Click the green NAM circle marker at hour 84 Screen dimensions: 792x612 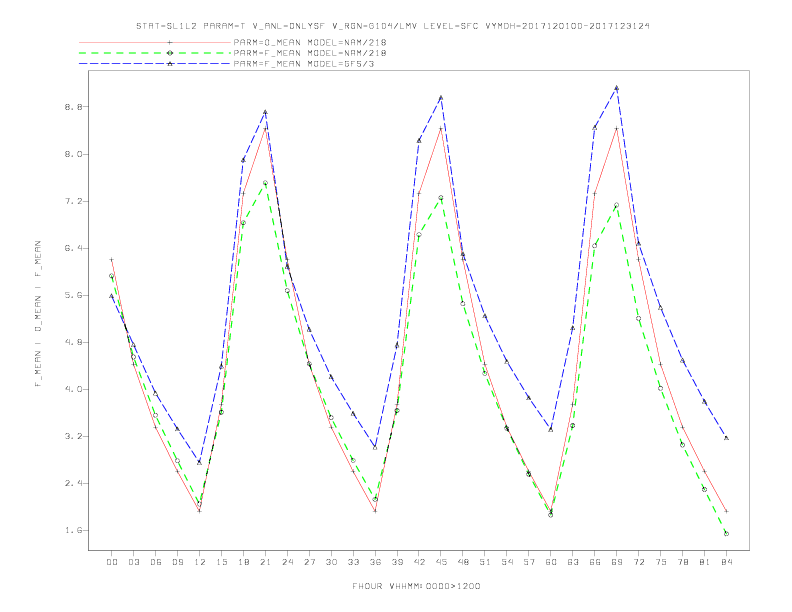tap(726, 533)
